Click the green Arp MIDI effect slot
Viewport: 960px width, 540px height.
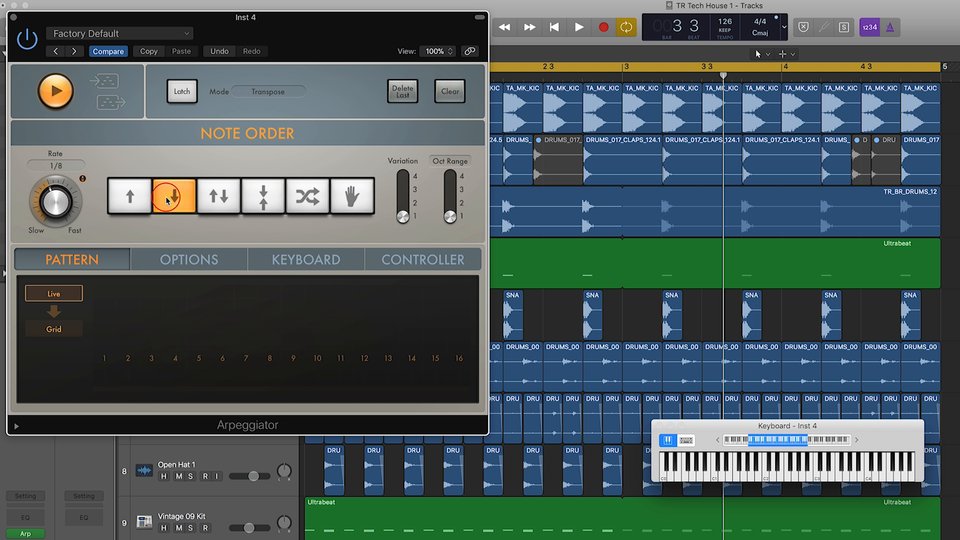[25, 534]
